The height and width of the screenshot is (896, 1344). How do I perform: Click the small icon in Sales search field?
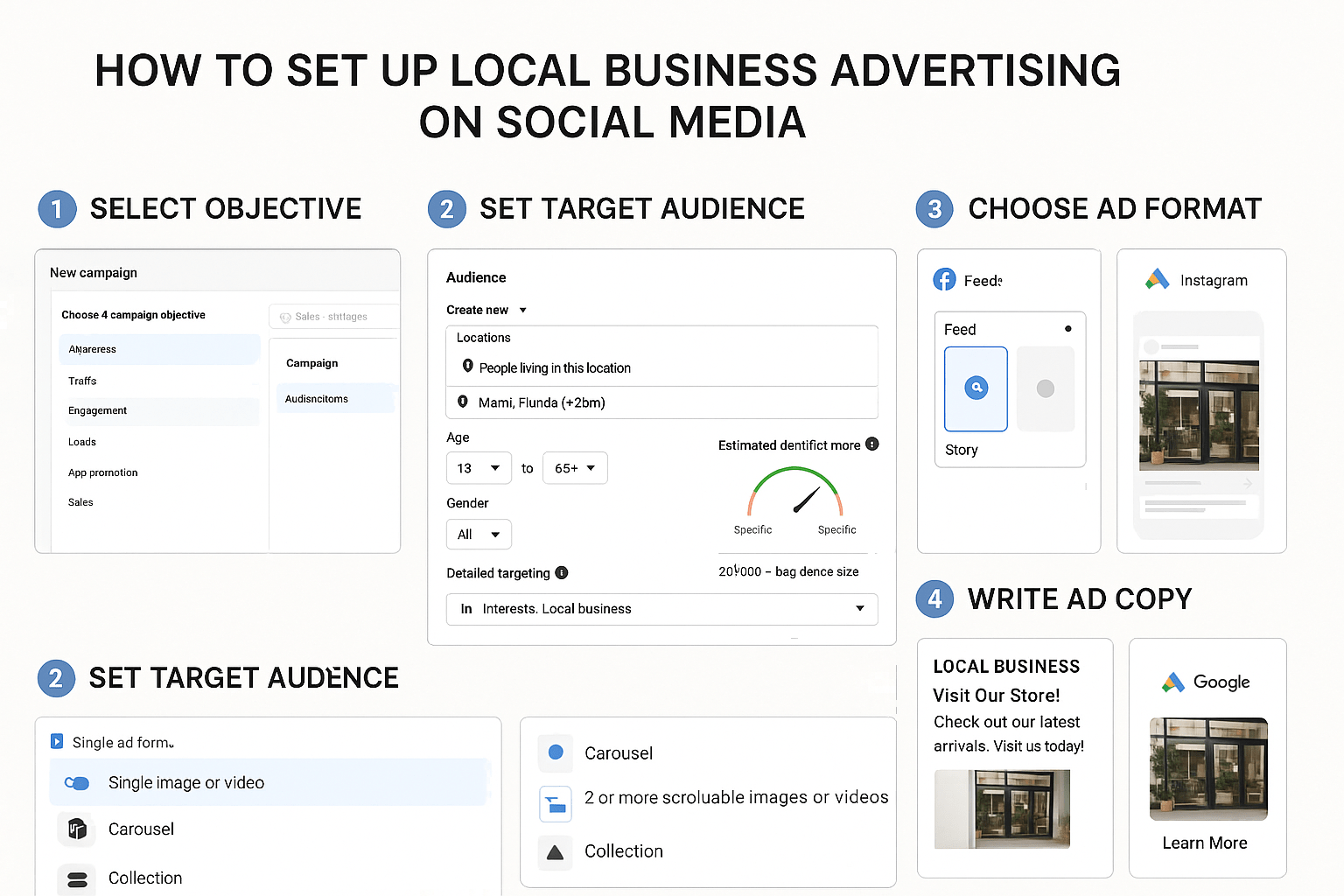point(285,317)
